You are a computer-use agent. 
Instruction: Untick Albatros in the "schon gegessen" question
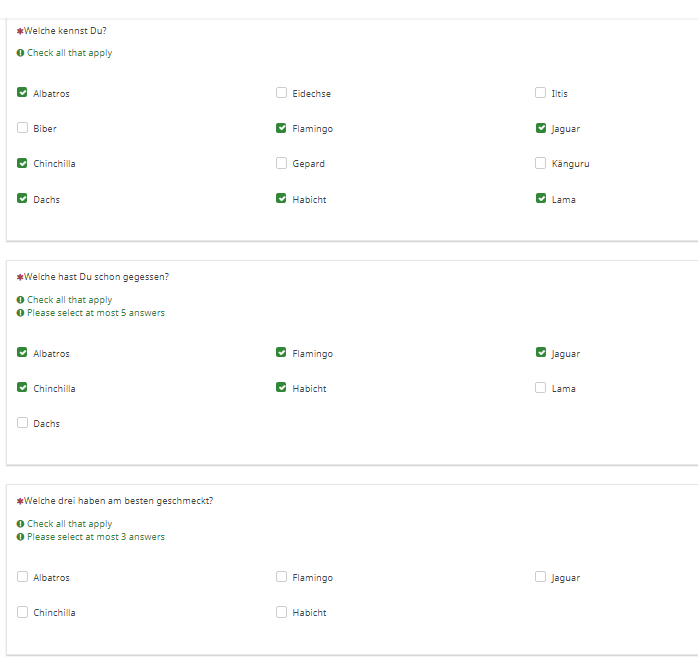click(x=23, y=353)
